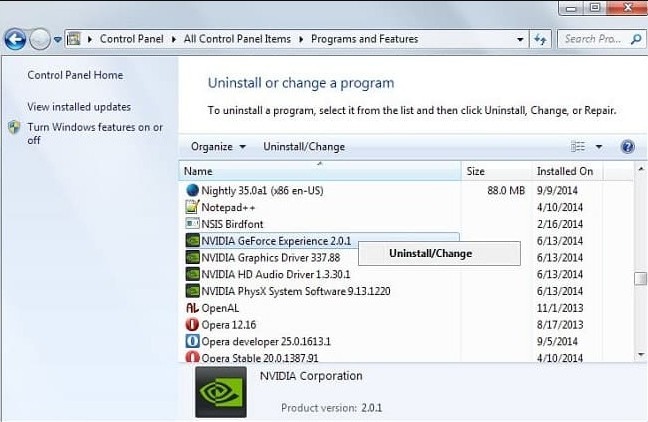648x422 pixels.
Task: Select the Notepad++ program icon
Action: (x=193, y=207)
